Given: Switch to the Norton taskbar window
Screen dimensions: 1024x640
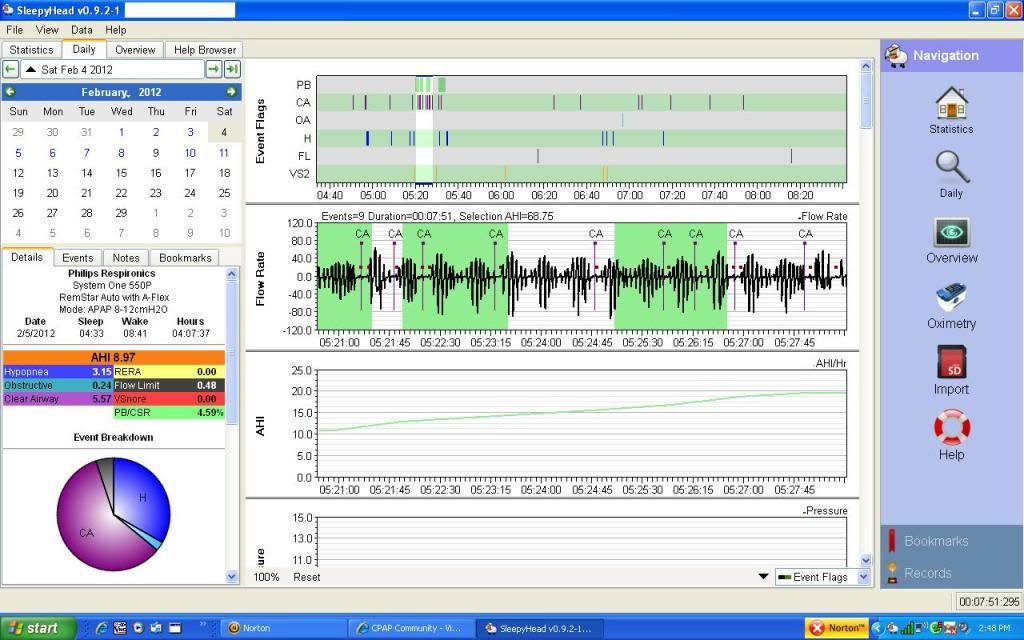Looking at the screenshot, I should click(x=283, y=628).
